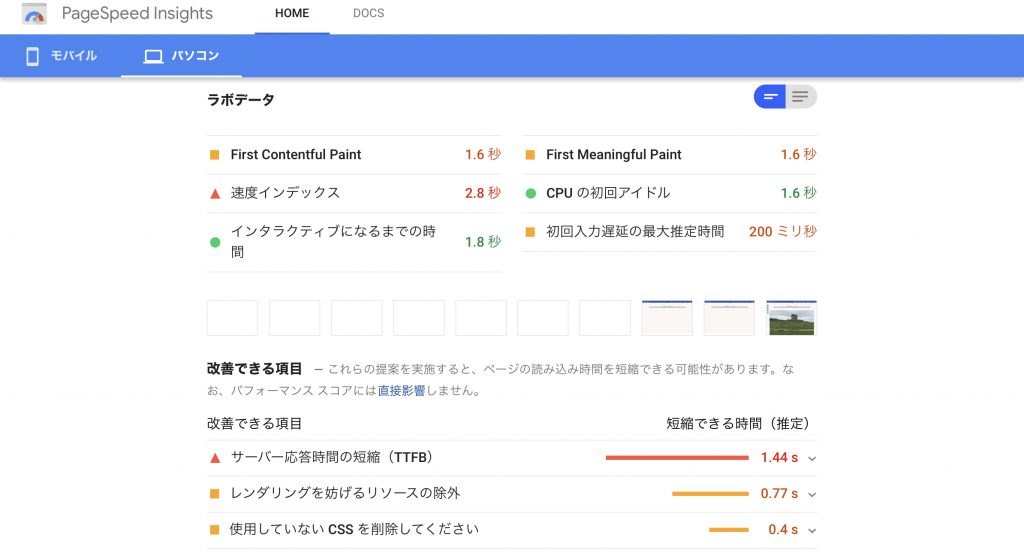Click the PageSpeed Insights title text

tap(137, 14)
